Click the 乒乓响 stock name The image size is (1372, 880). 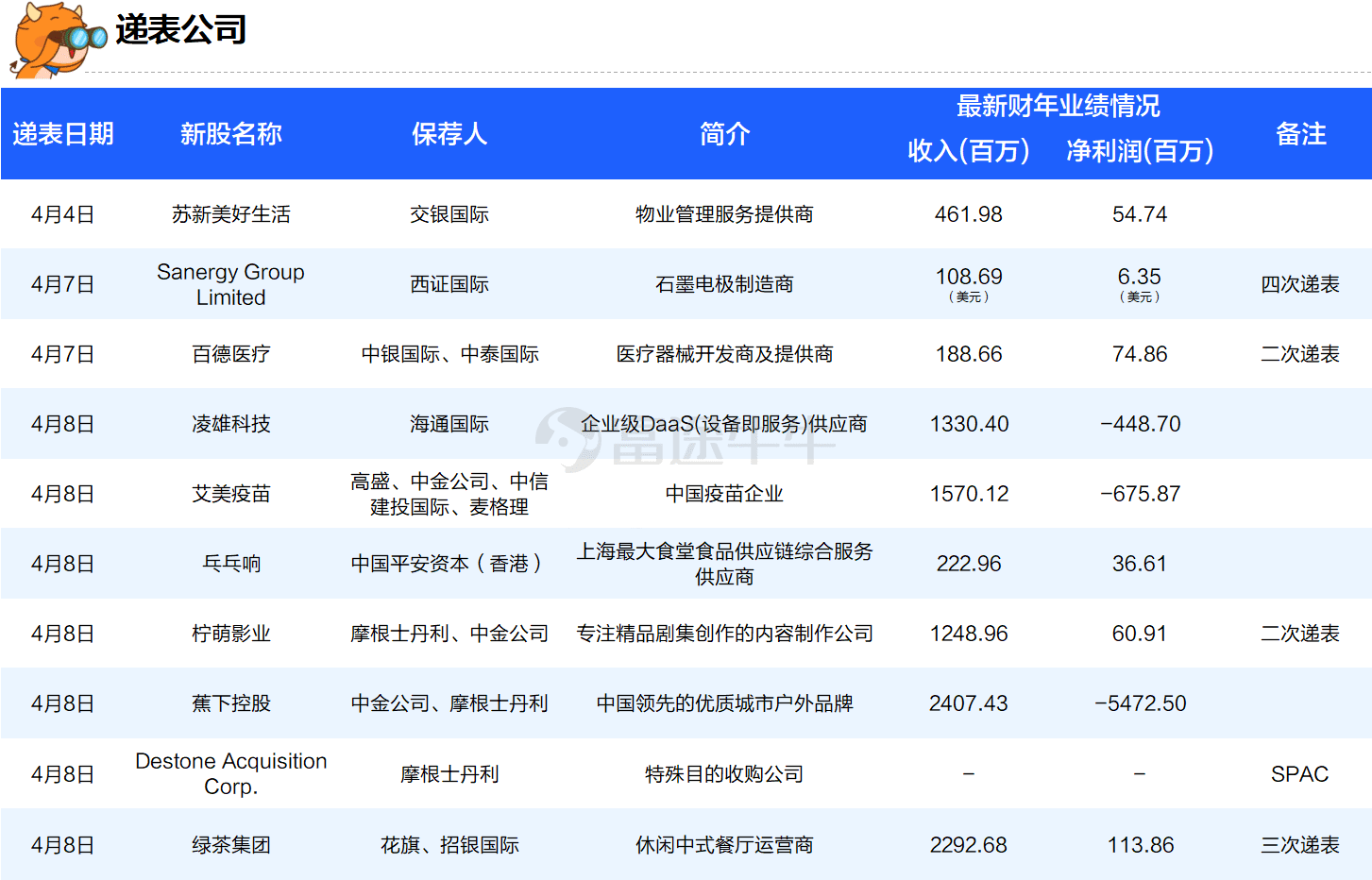[231, 564]
